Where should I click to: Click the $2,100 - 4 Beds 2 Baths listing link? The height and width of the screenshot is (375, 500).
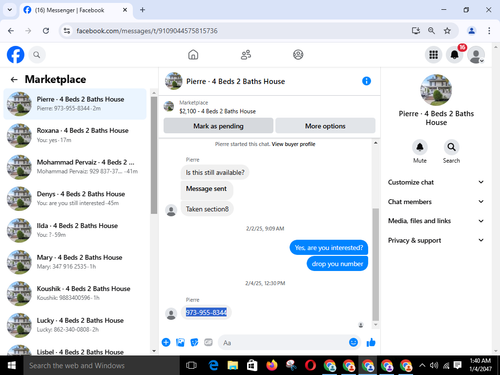(x=217, y=111)
